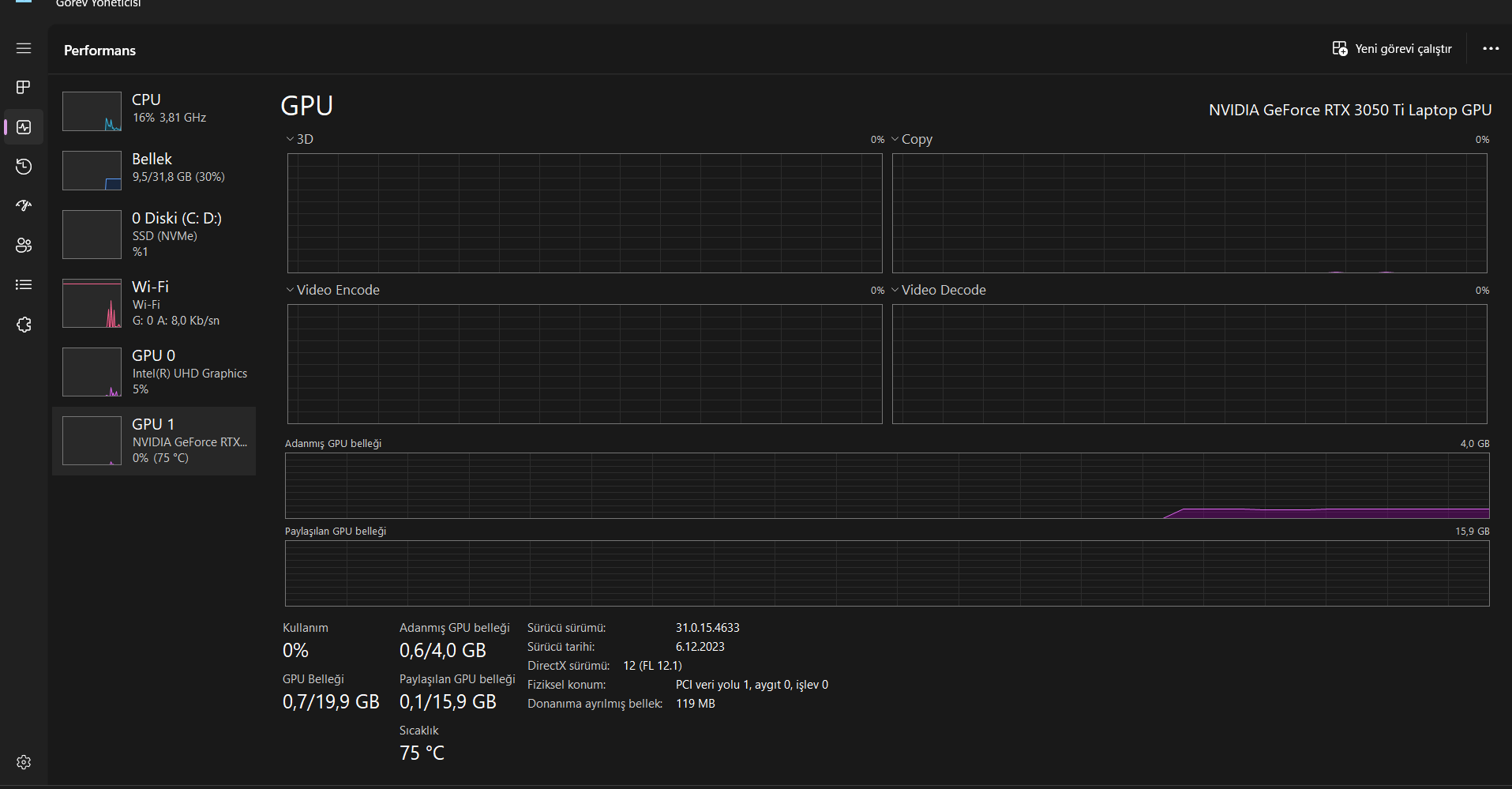The height and width of the screenshot is (789, 1512).
Task: Open the three-dots more options menu
Action: 1491,49
